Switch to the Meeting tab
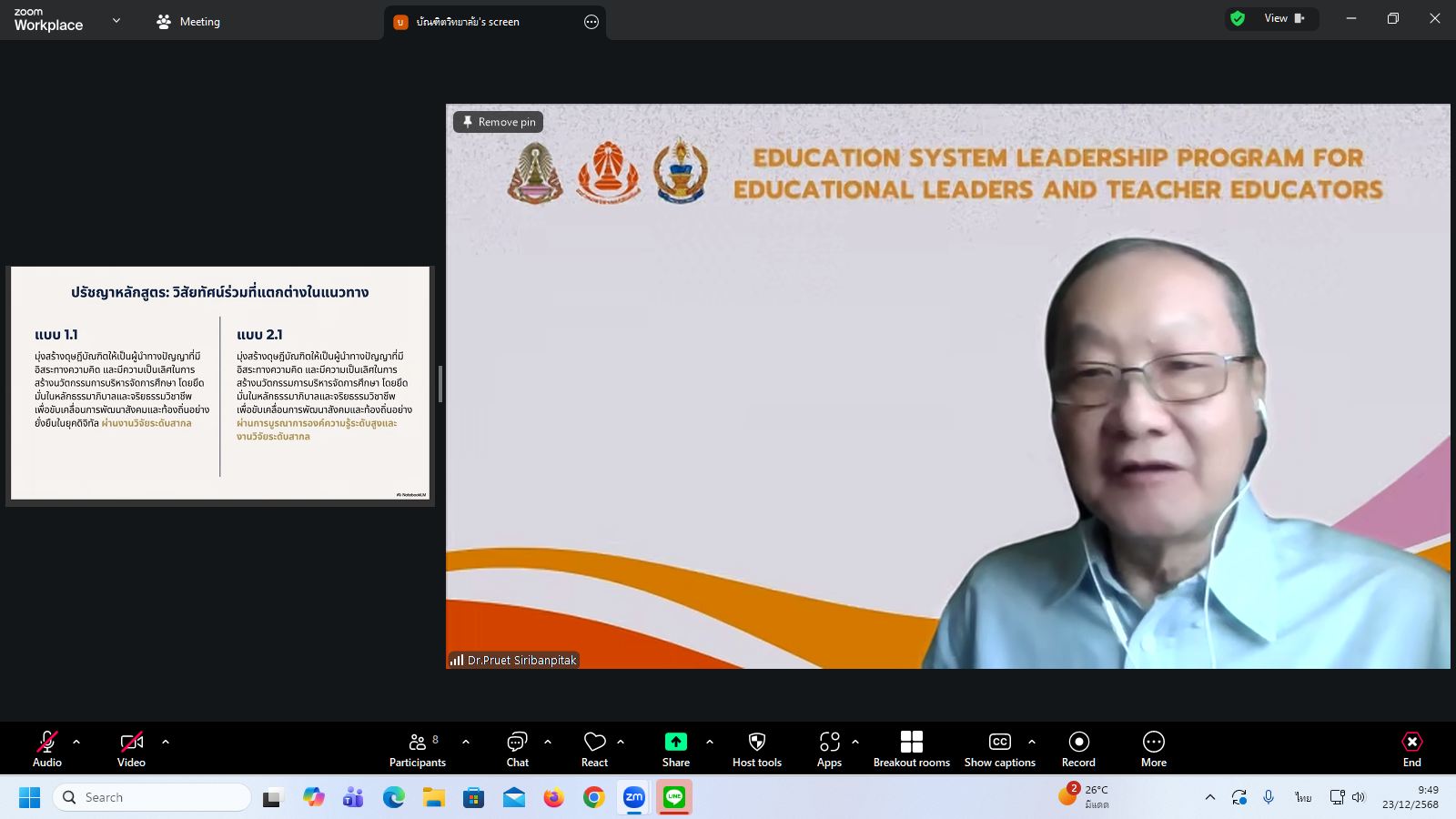This screenshot has height=819, width=1456. (x=188, y=22)
